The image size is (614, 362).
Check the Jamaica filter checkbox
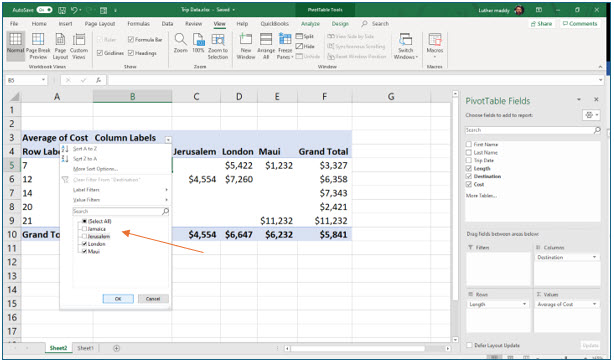(x=84, y=229)
